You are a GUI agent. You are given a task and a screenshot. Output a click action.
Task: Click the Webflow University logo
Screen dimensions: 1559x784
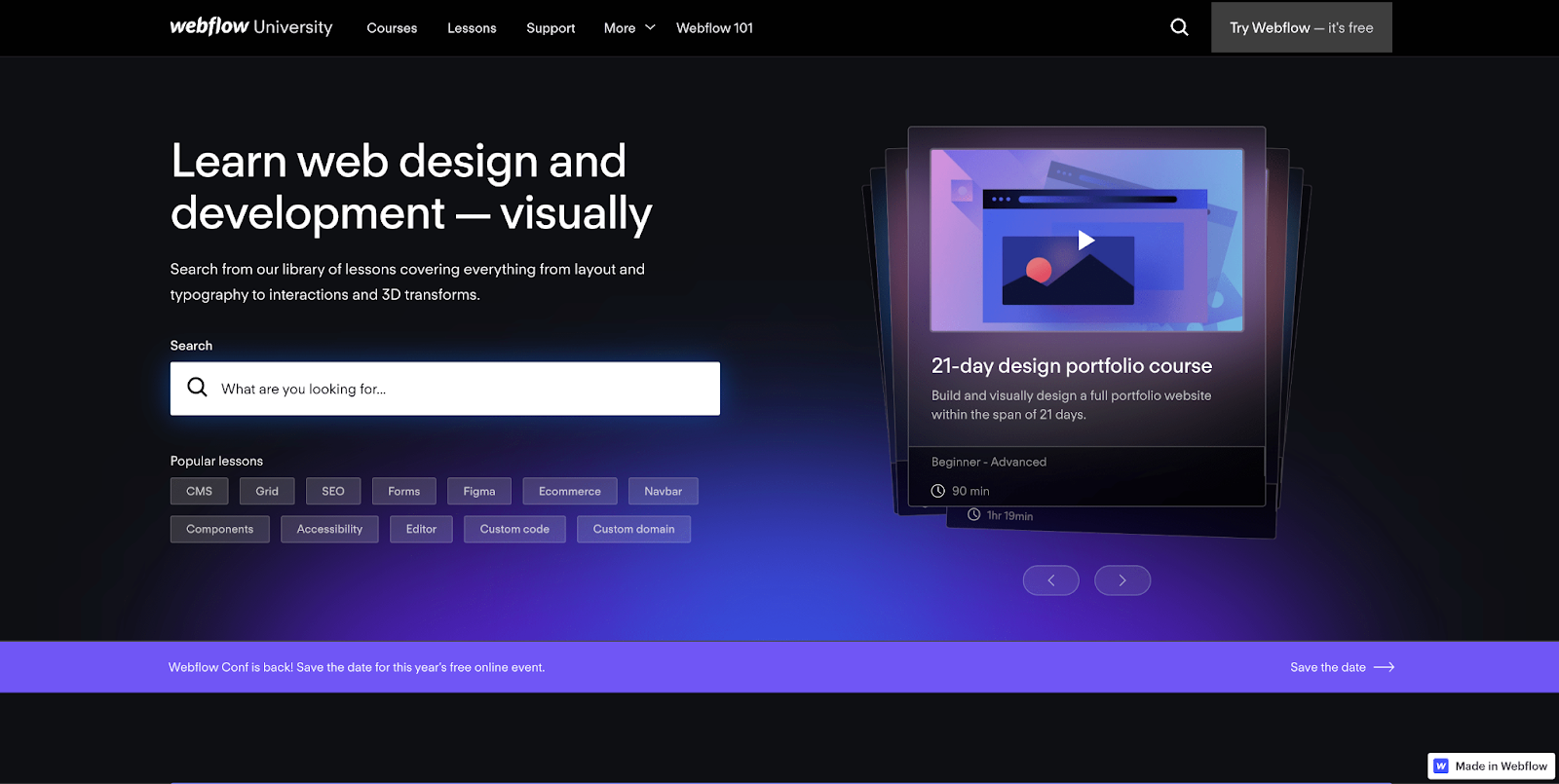point(251,27)
